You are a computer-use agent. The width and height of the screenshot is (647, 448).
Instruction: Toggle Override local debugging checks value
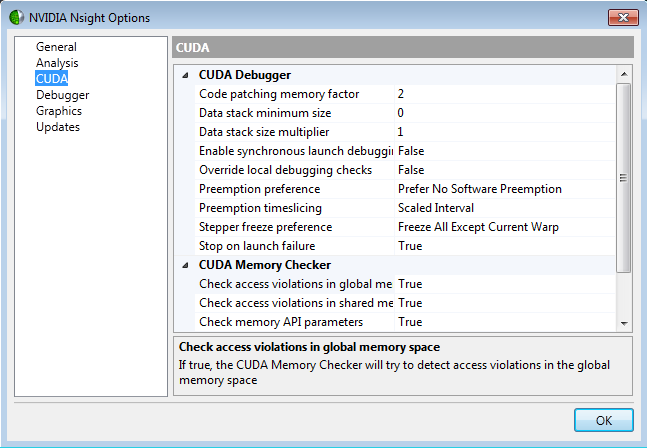click(x=505, y=170)
